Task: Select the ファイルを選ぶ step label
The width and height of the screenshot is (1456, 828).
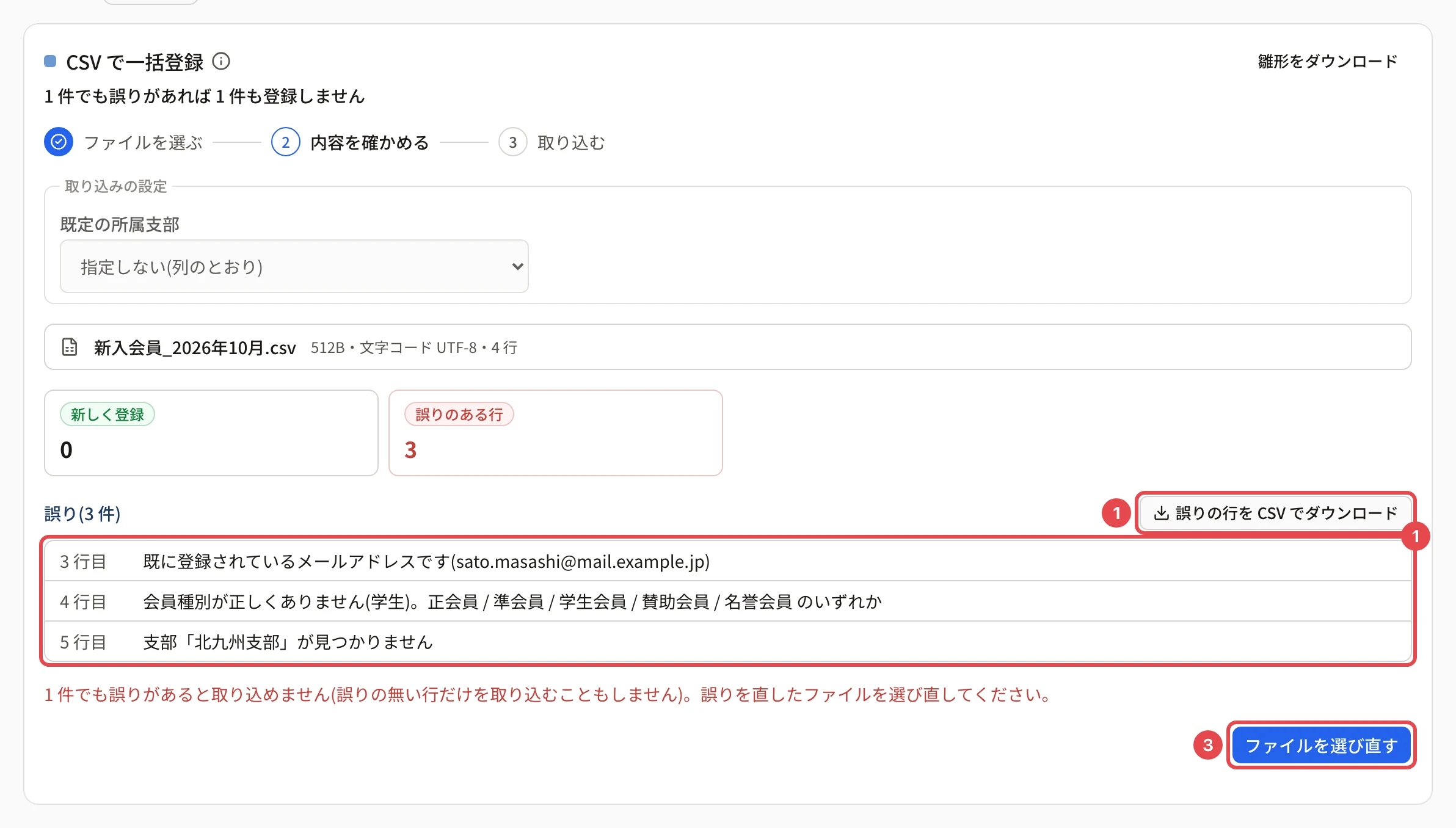Action: [x=144, y=142]
